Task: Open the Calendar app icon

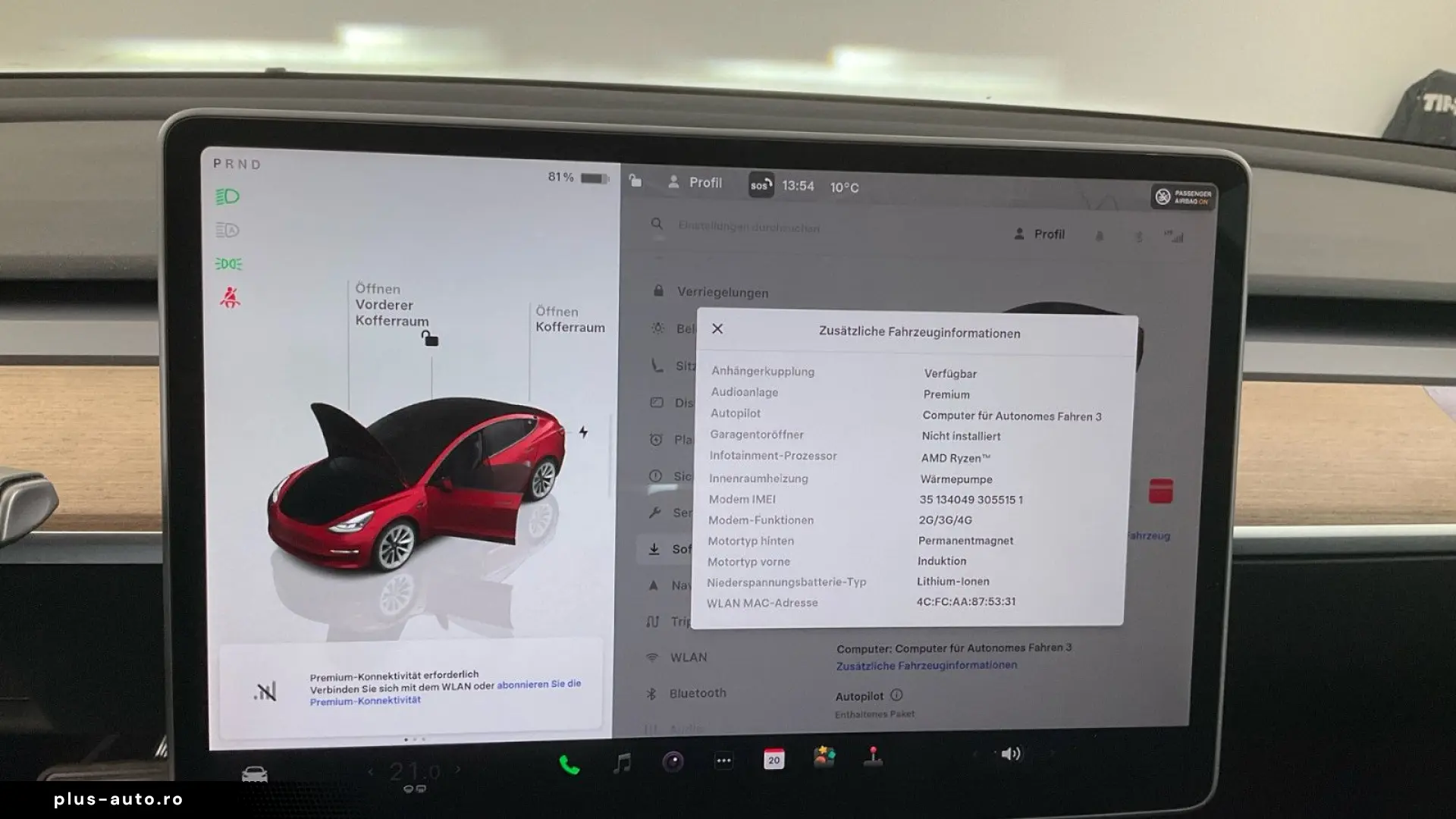Action: point(773,759)
